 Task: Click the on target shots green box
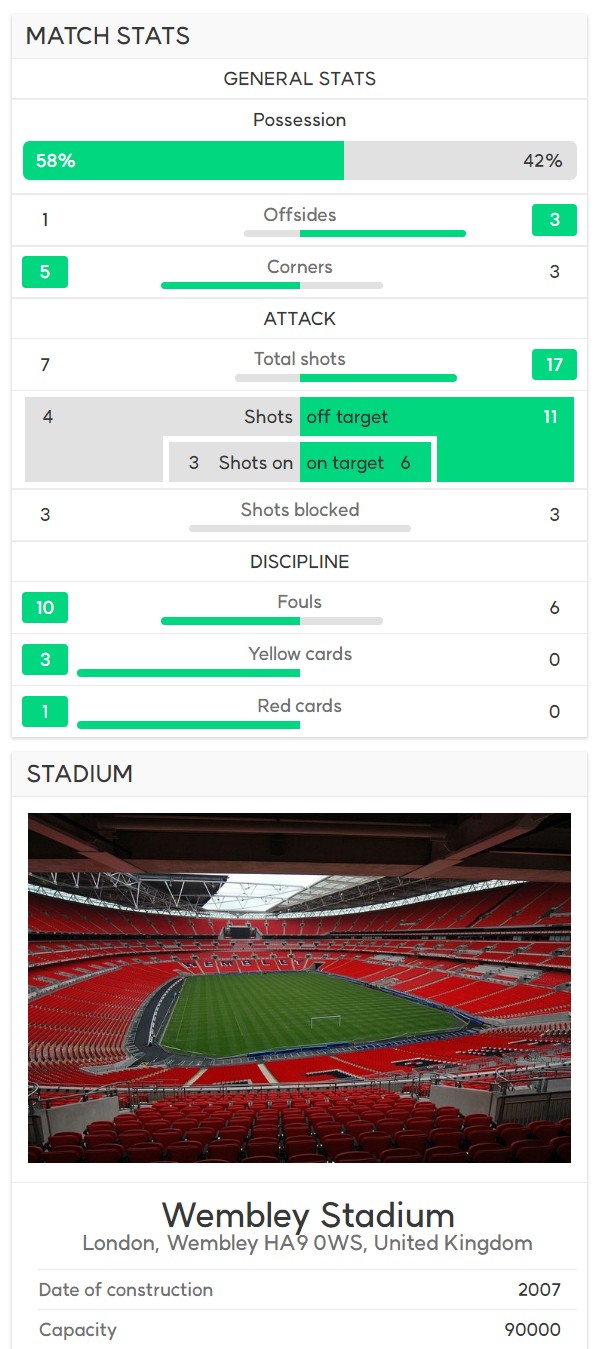[x=365, y=463]
